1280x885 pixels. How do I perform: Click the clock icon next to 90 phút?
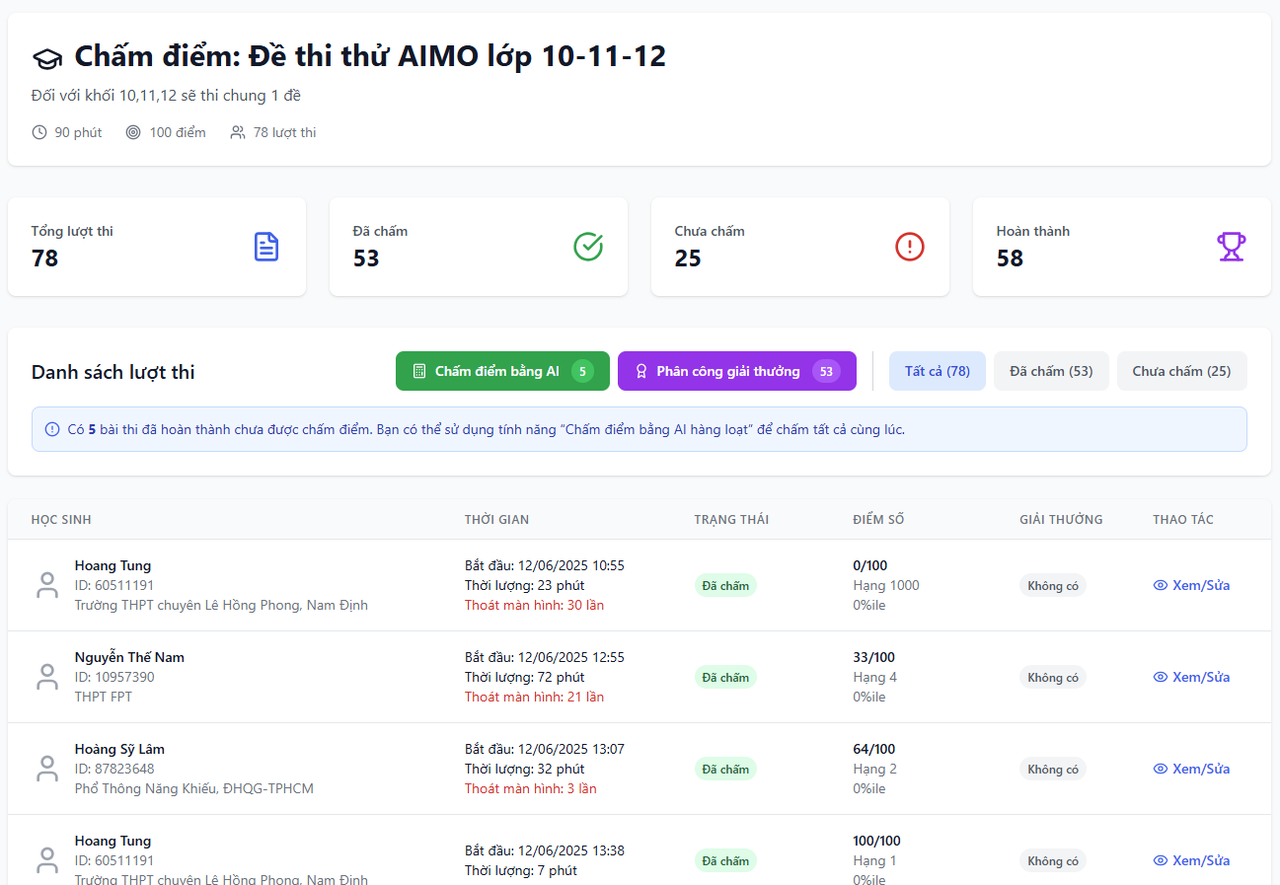(x=40, y=132)
